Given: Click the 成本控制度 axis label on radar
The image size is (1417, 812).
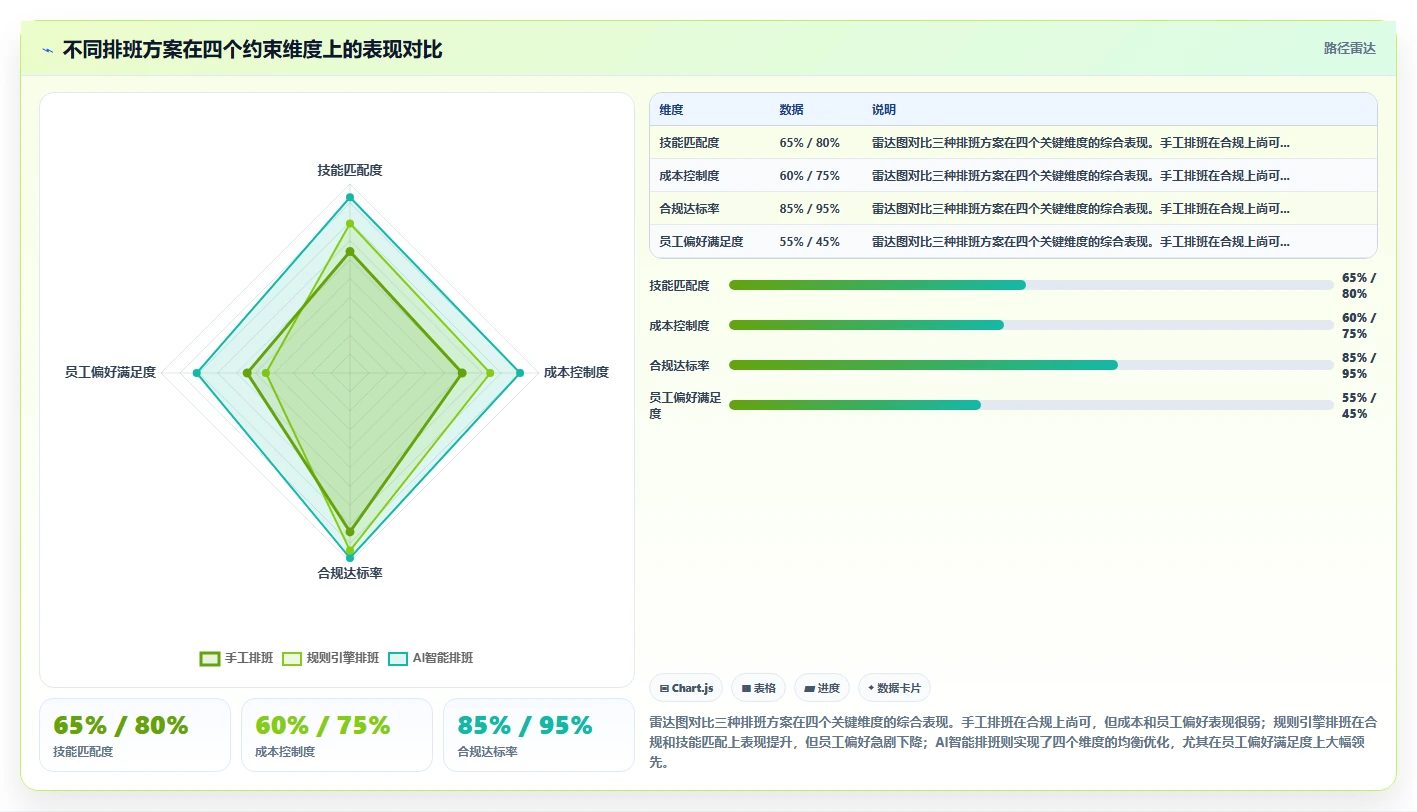Looking at the screenshot, I should click(x=576, y=372).
